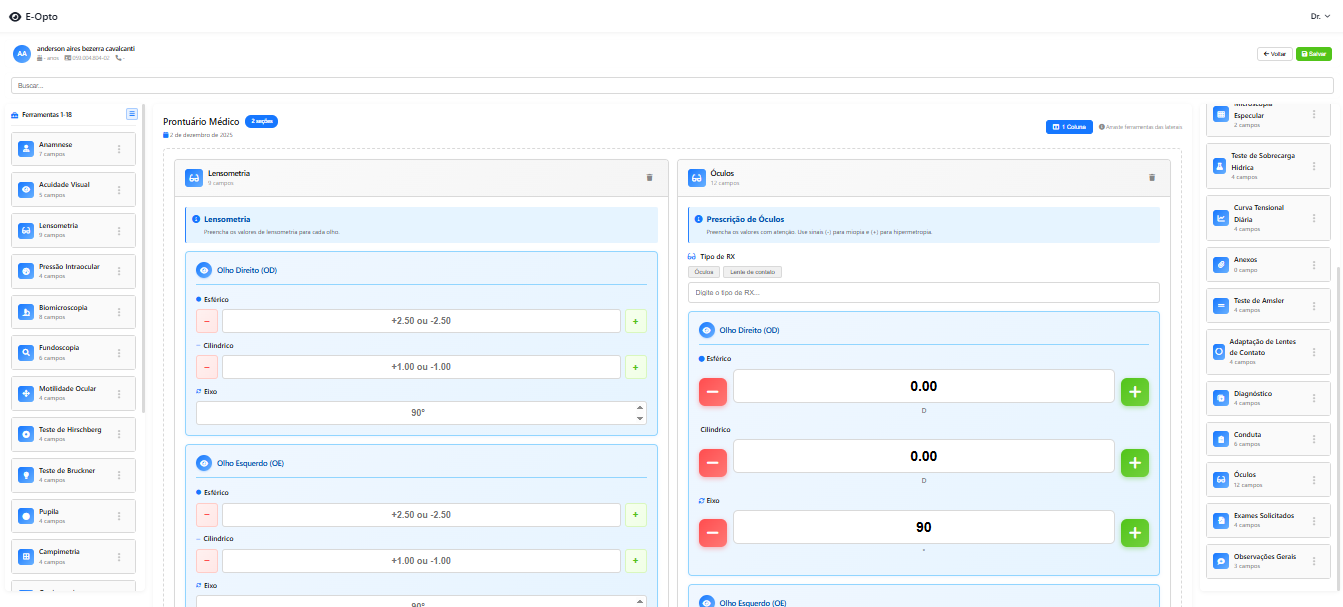Image resolution: width=1343 pixels, height=607 pixels.
Task: Click the Voltar button
Action: pos(1274,54)
